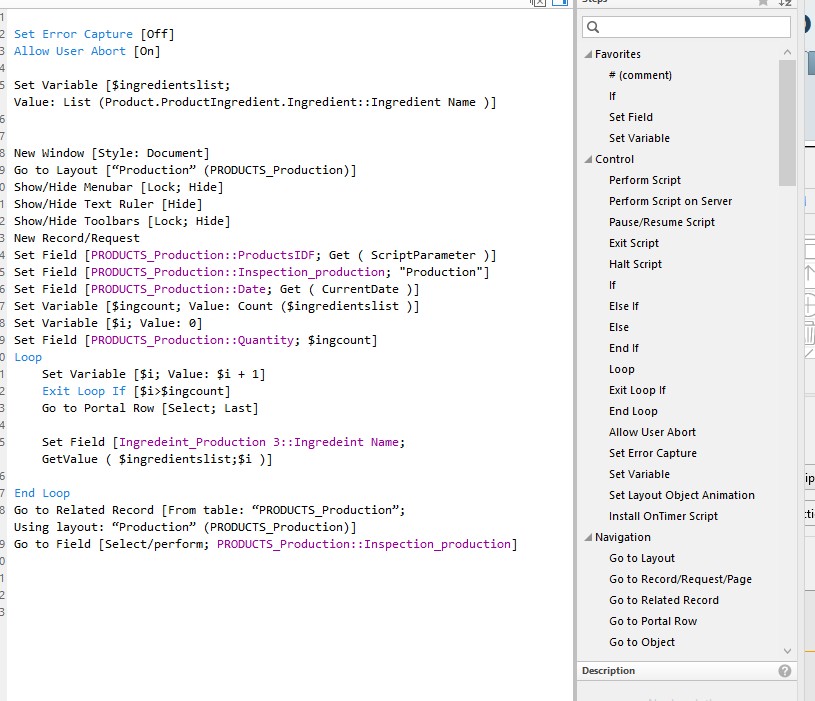815x701 pixels.
Task: Select 'New Window [Style: Document]' line
Action: [111, 153]
